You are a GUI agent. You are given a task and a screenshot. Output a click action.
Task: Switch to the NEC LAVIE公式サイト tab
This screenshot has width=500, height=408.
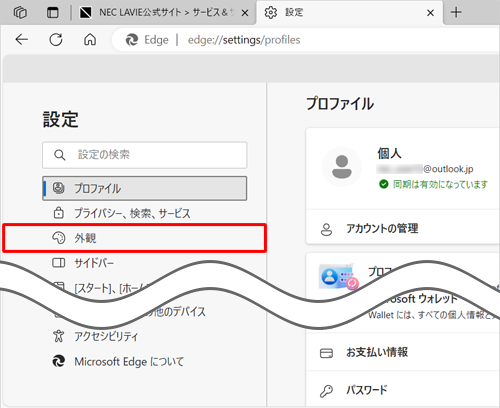coord(164,13)
